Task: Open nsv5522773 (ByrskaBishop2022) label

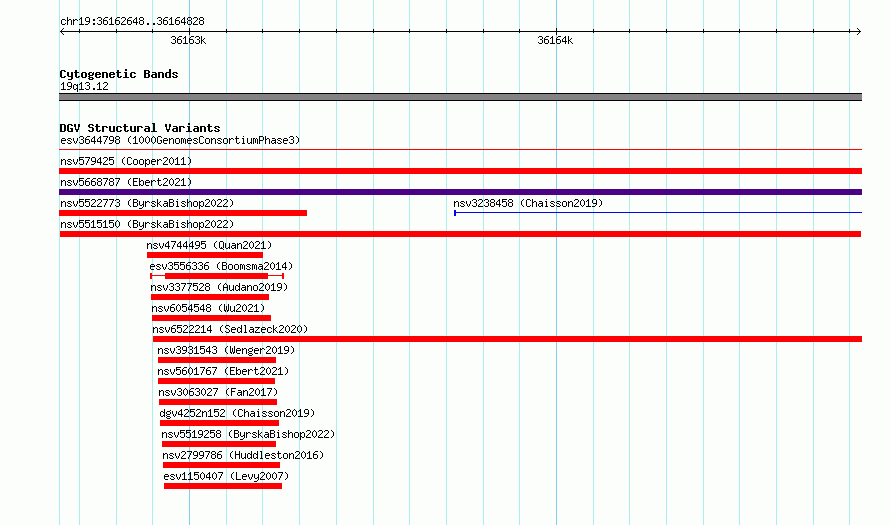Action: (x=147, y=203)
